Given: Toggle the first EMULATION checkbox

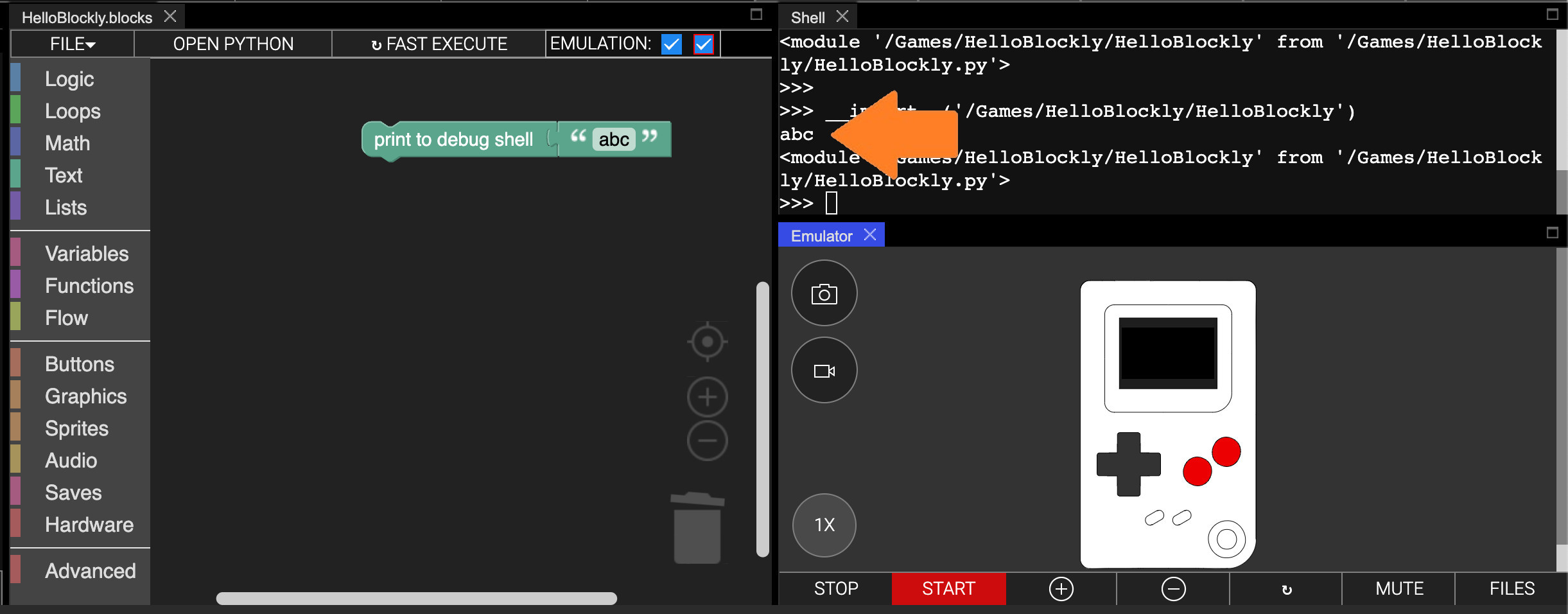Looking at the screenshot, I should 672,44.
